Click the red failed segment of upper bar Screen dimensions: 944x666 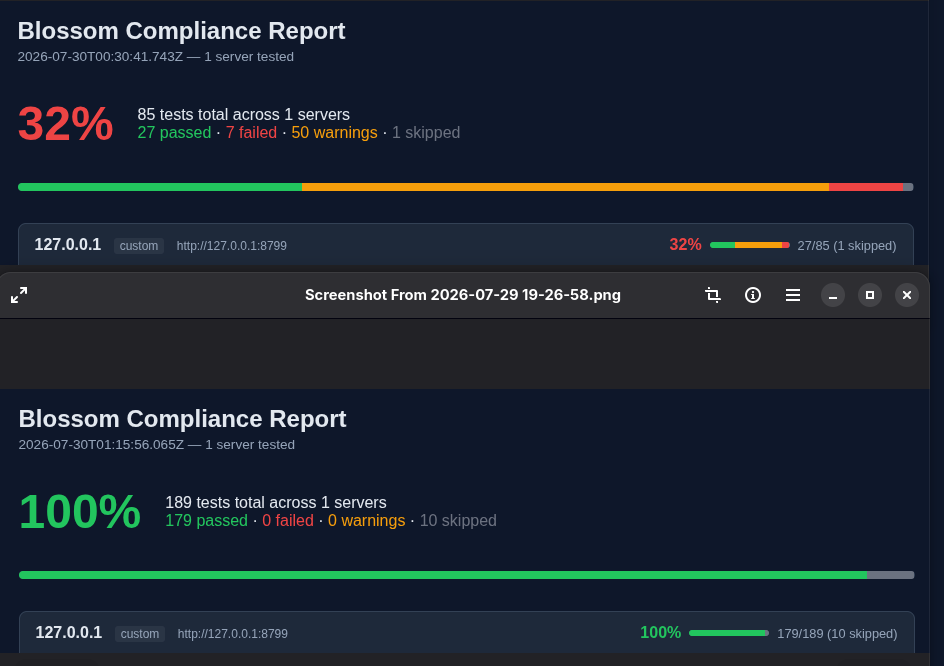coord(866,187)
